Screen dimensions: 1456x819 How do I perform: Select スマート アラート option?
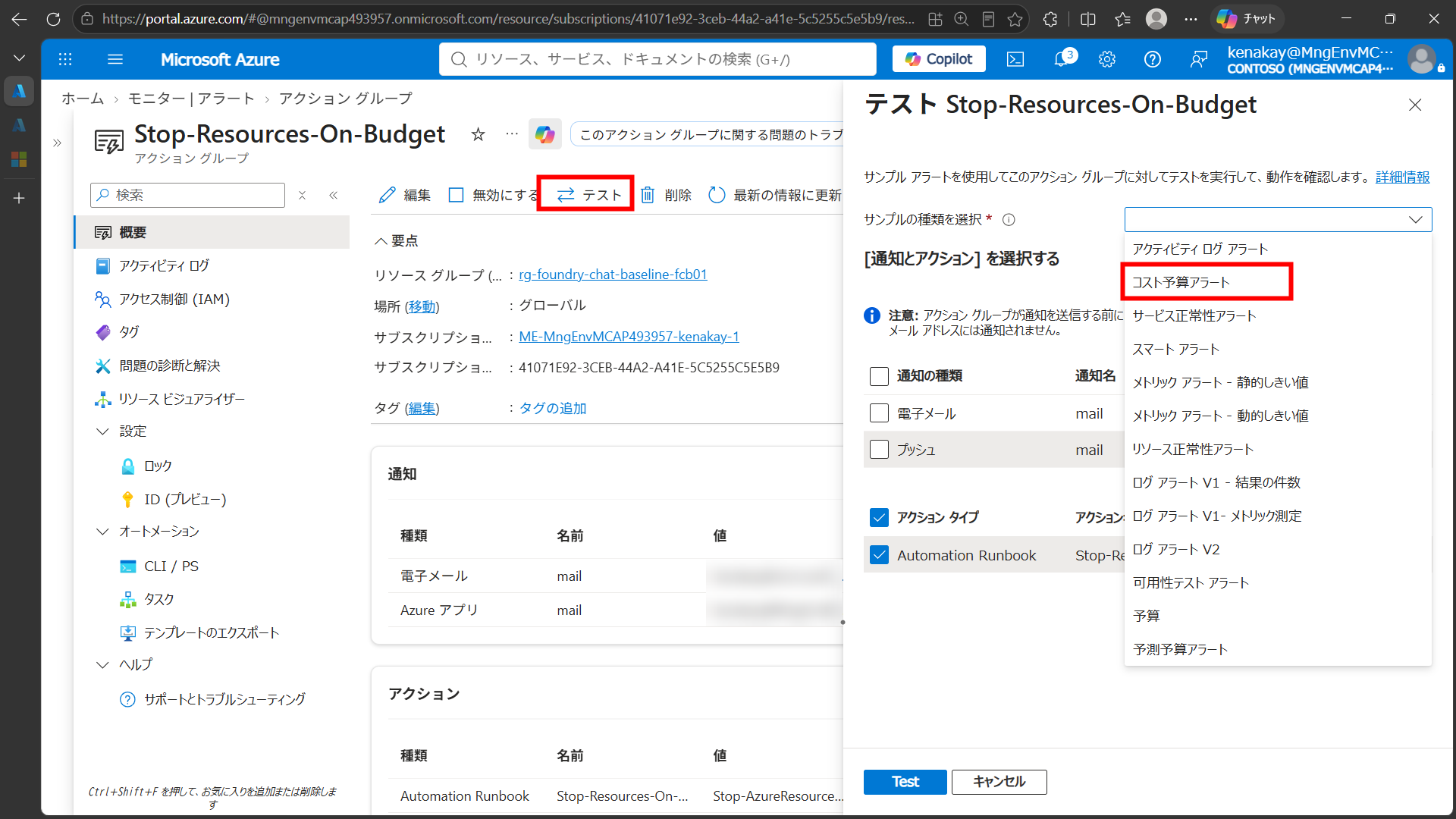pos(1278,349)
